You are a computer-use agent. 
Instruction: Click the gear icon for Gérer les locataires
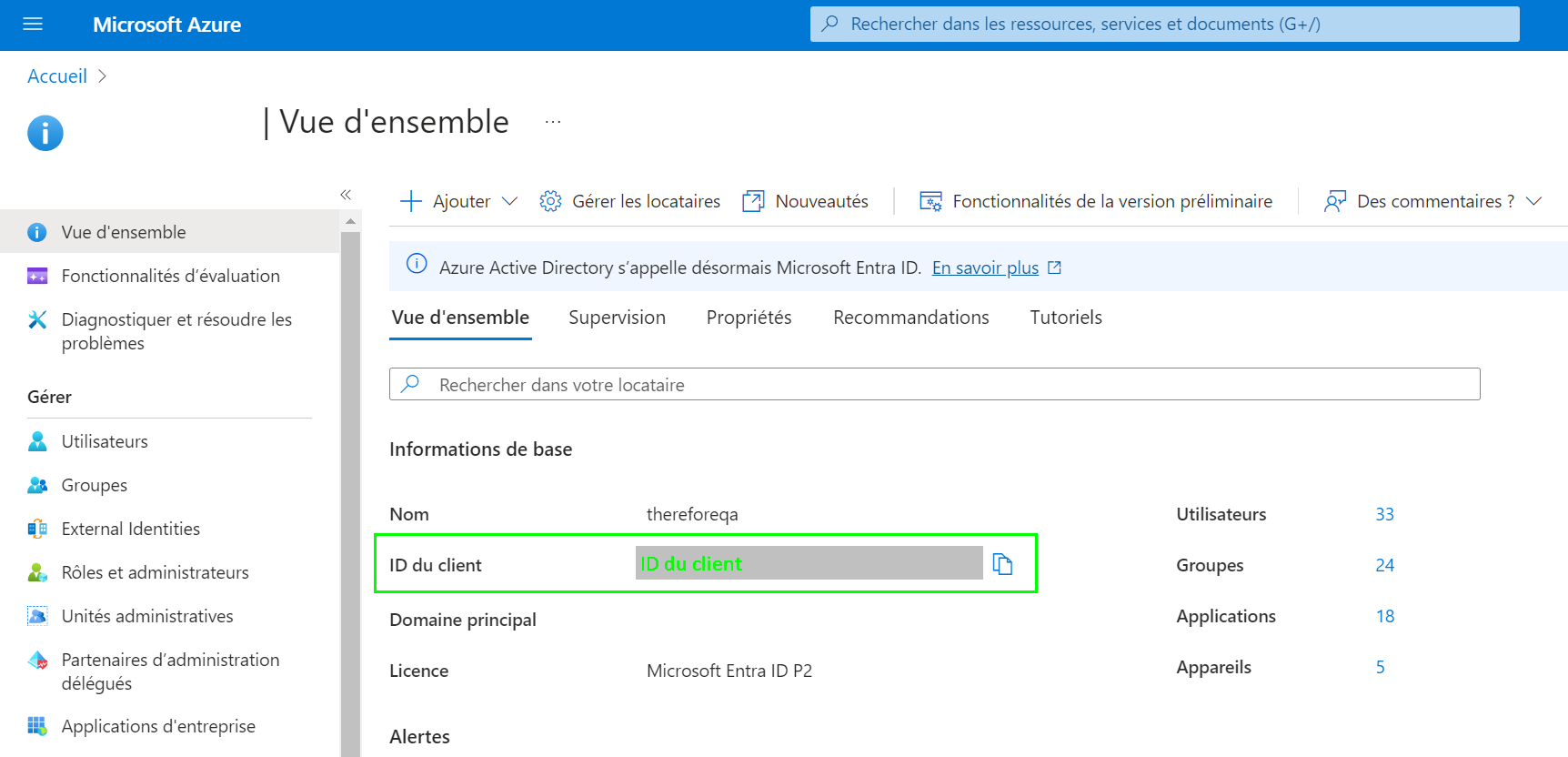550,201
